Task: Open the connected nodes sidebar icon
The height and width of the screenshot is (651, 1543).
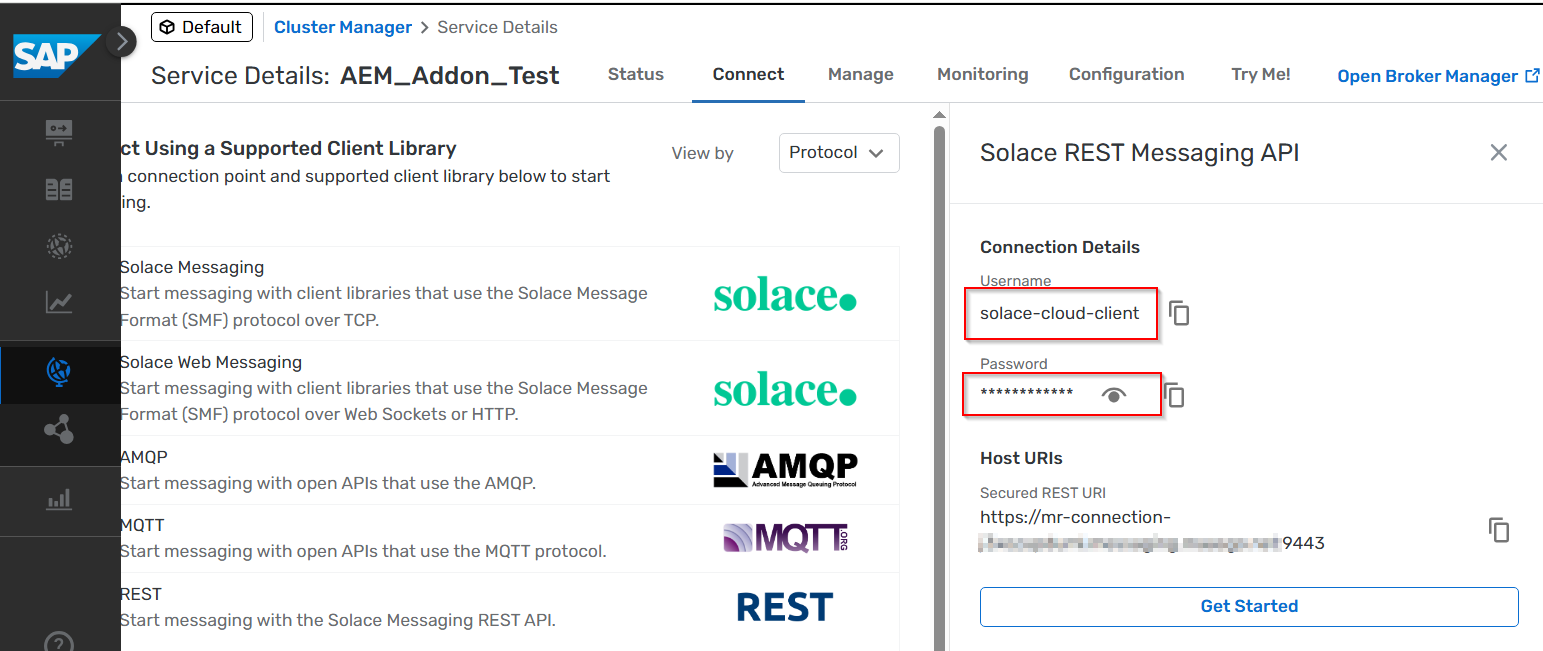Action: pyautogui.click(x=59, y=430)
